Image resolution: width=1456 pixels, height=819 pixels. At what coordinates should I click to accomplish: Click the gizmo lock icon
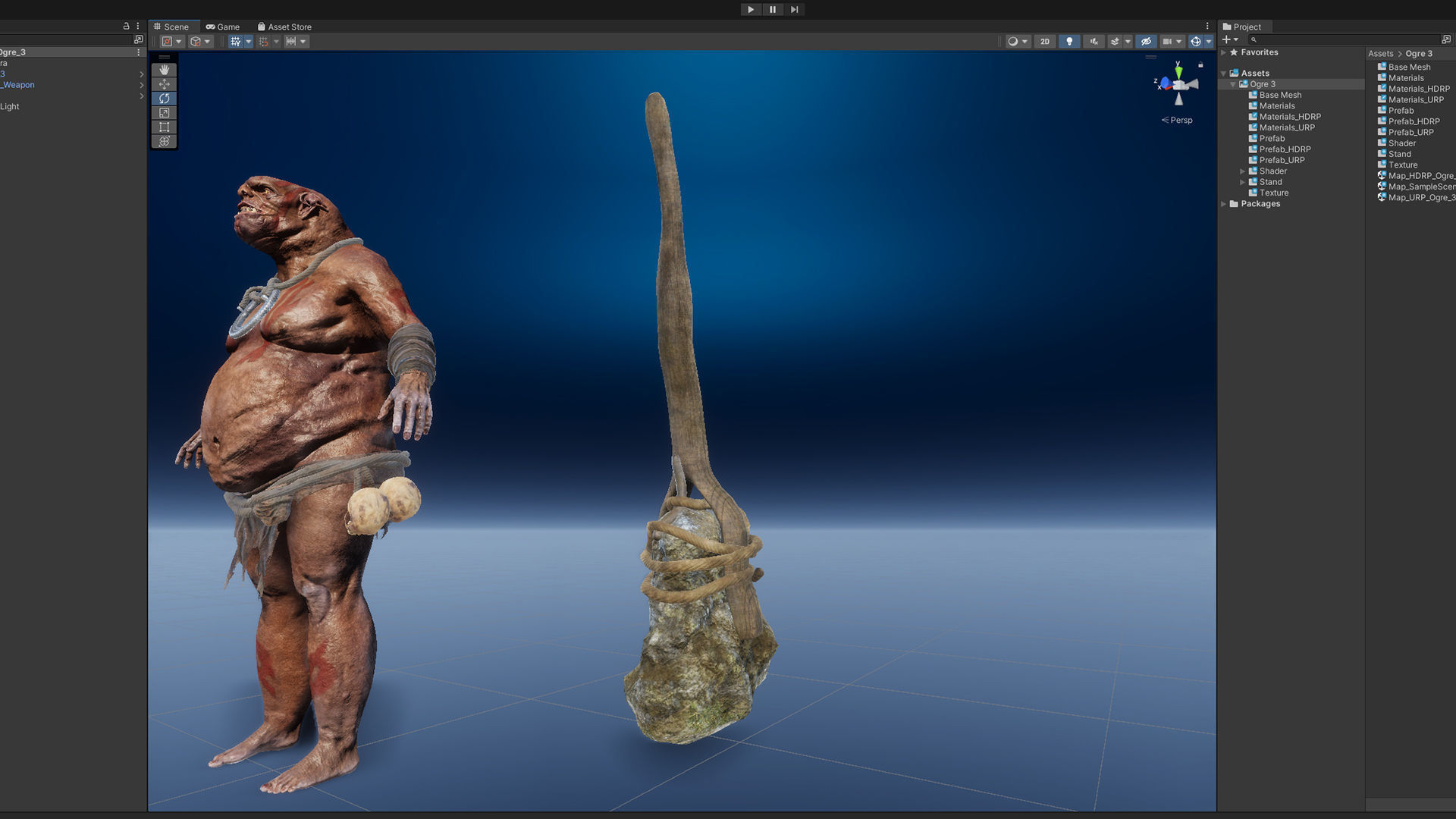coord(1200,65)
